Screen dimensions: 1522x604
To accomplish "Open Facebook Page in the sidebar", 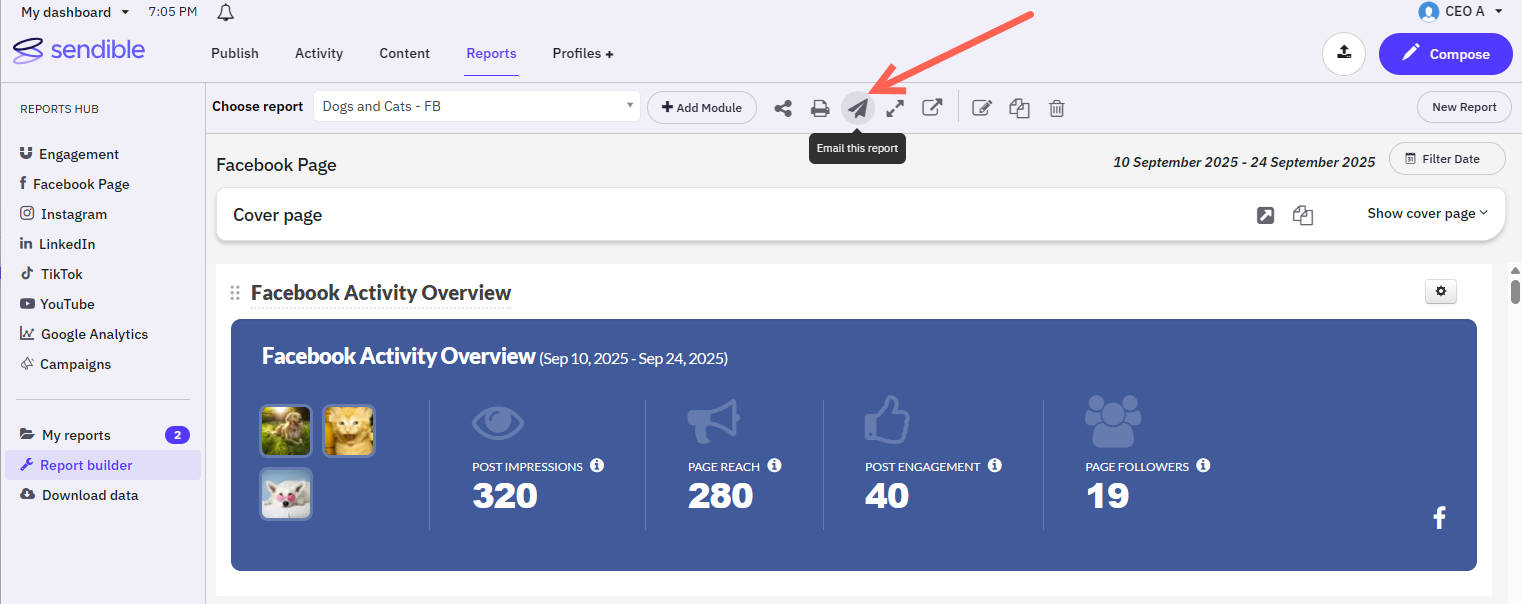I will tap(75, 184).
